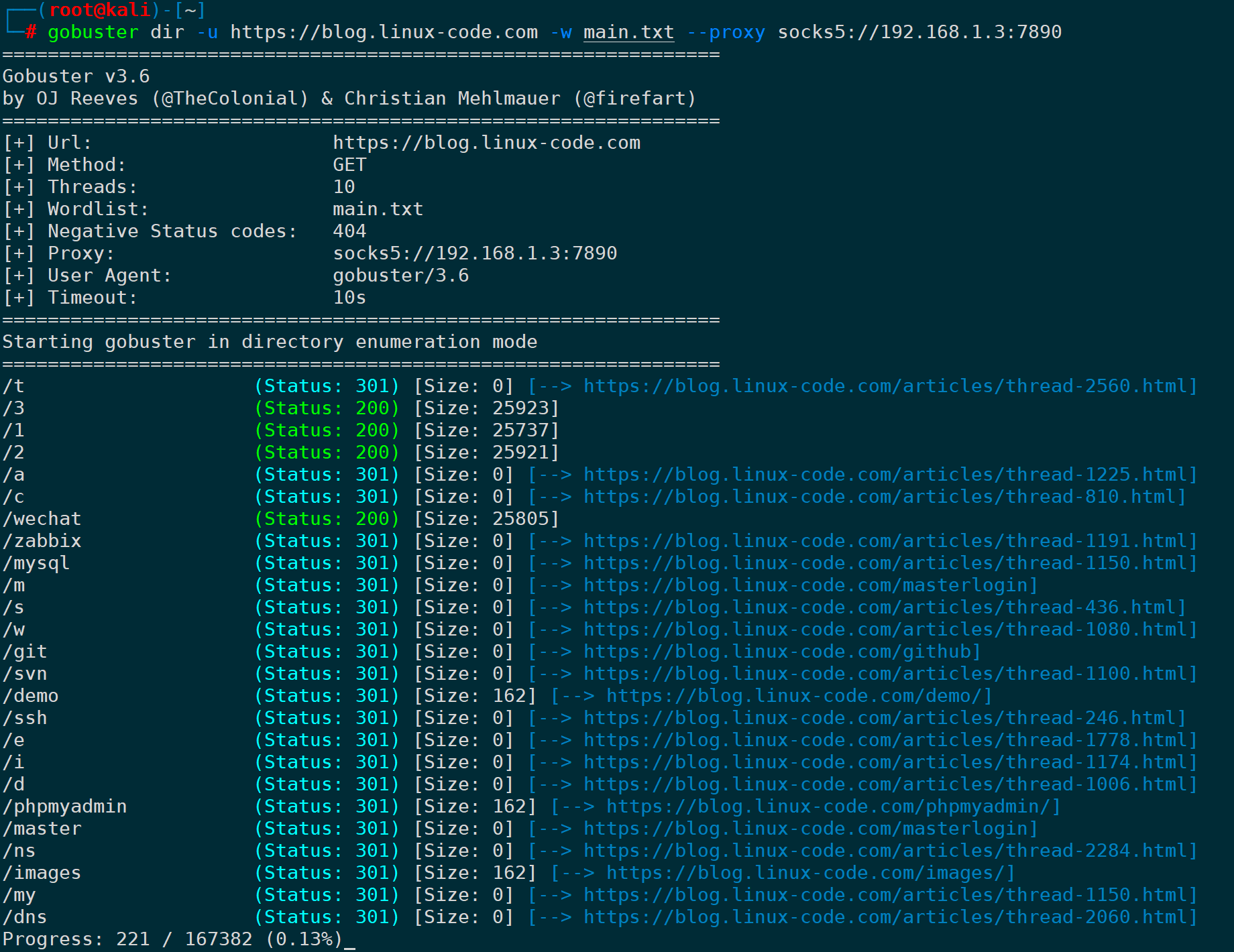Click the Wordlist value main.txt
1234x952 pixels.
coord(378,209)
